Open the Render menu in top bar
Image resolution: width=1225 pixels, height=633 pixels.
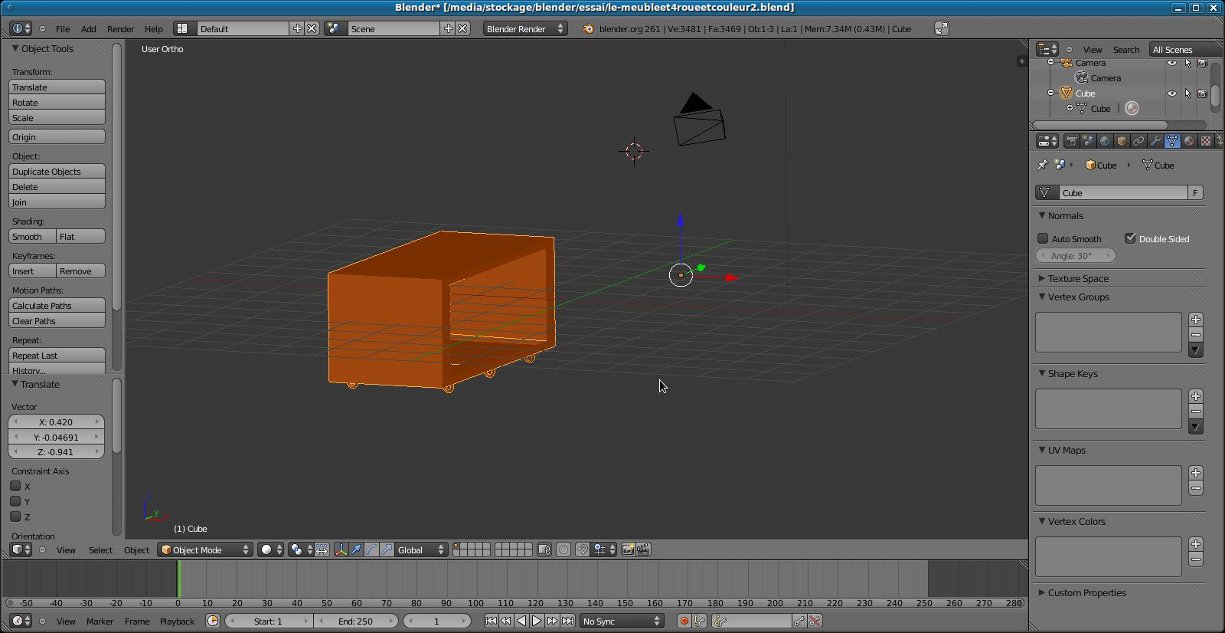120,29
